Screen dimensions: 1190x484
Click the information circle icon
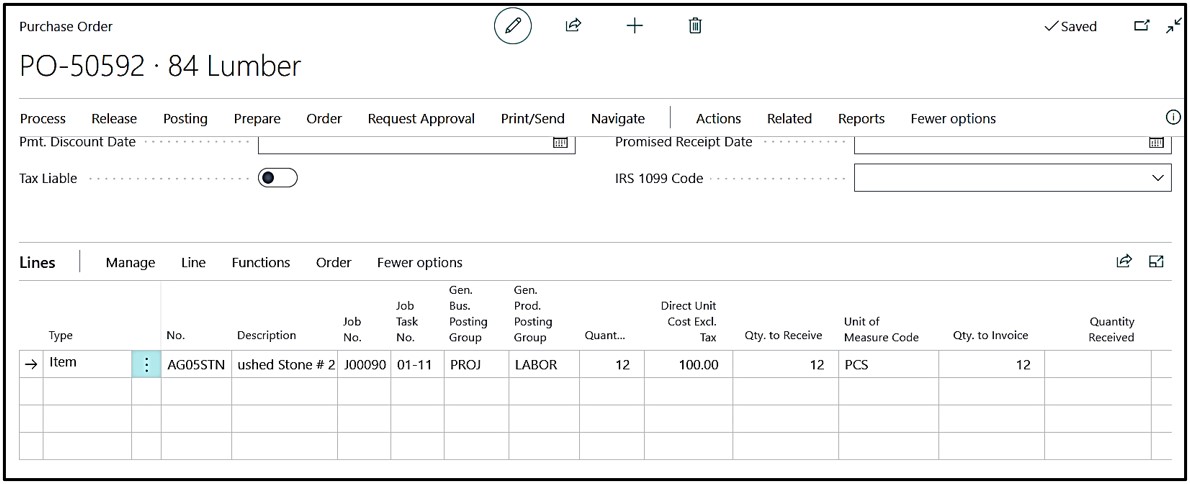click(1173, 117)
